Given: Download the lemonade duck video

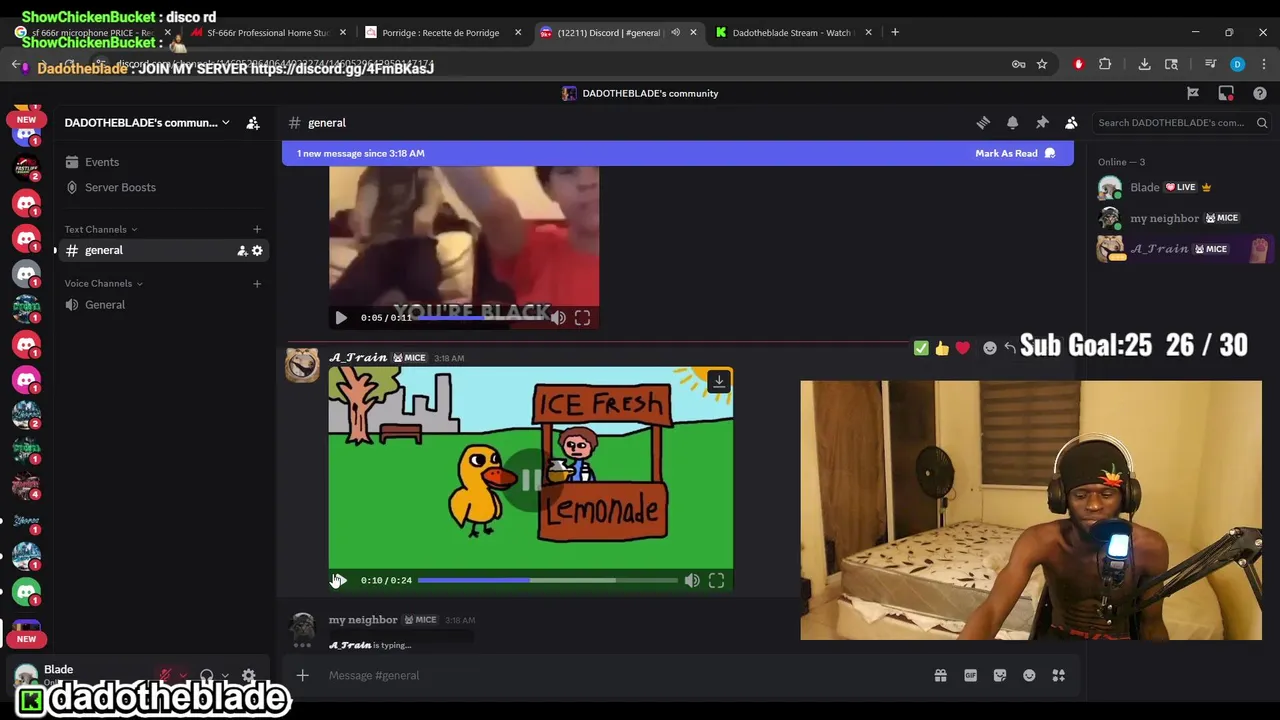Looking at the screenshot, I should pos(718,381).
